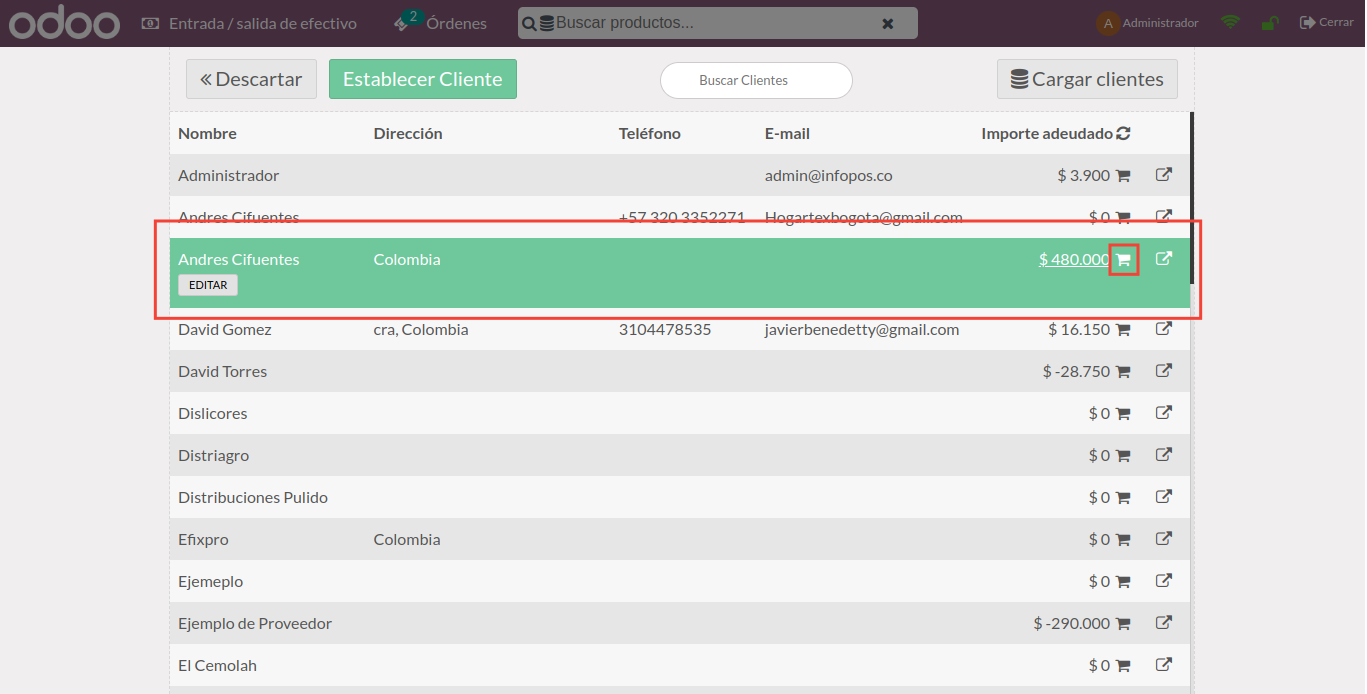Click the Cargar clientes button
The image size is (1367, 694).
(1087, 79)
